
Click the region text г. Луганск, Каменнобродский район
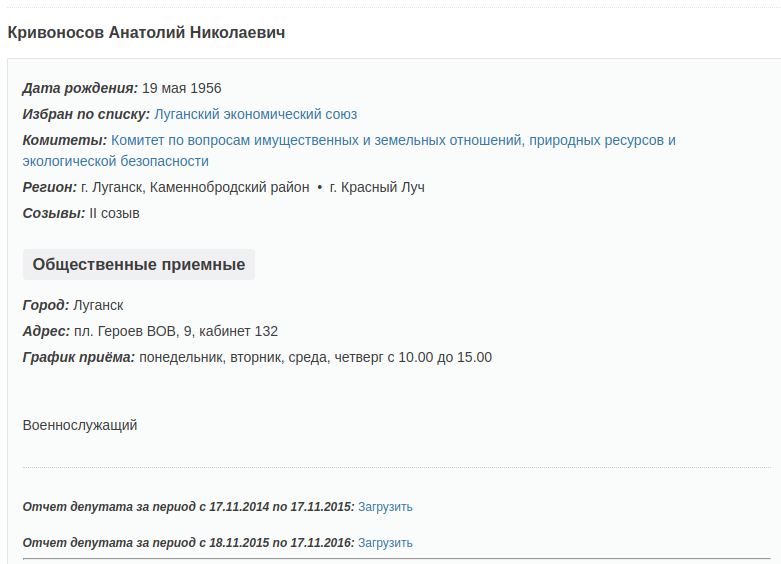pos(195,187)
